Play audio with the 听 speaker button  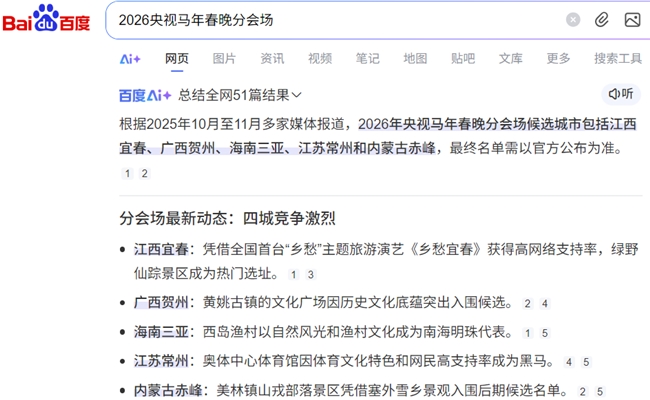621,94
